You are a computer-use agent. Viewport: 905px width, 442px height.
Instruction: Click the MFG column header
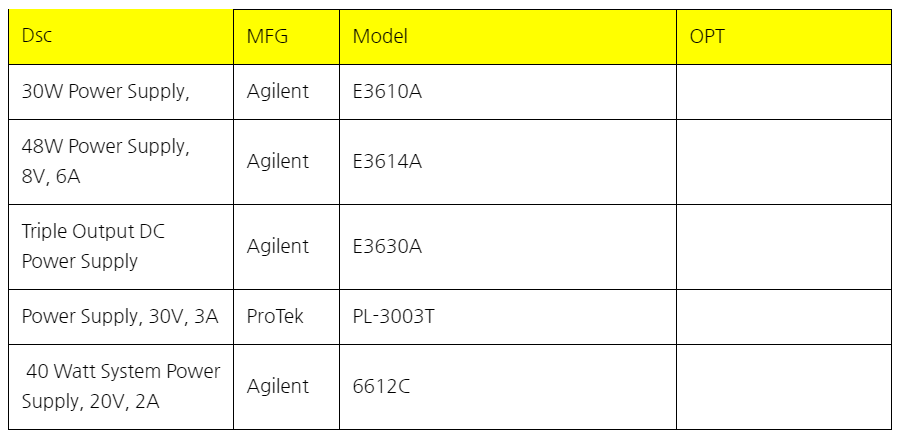[x=267, y=37]
